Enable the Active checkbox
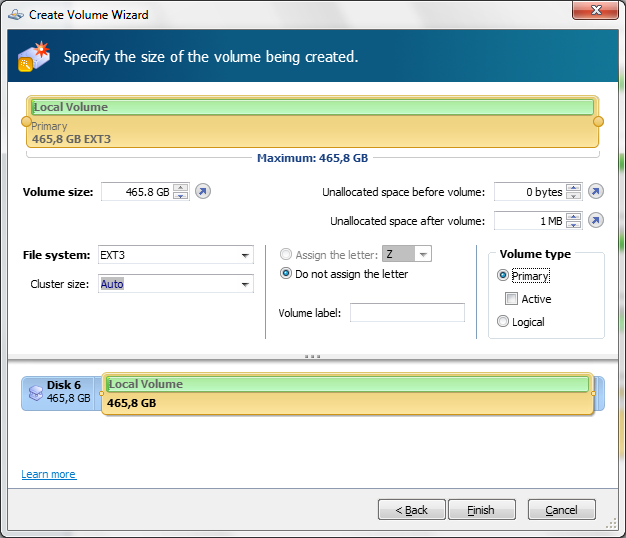 click(x=512, y=299)
